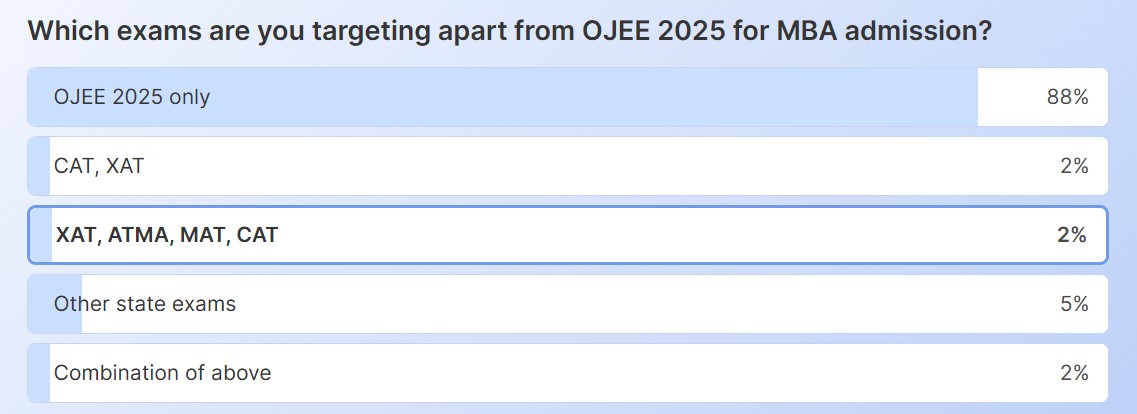The image size is (1137, 414).
Task: Click the blue fill on the highlighted XAT row
Action: [x=41, y=235]
